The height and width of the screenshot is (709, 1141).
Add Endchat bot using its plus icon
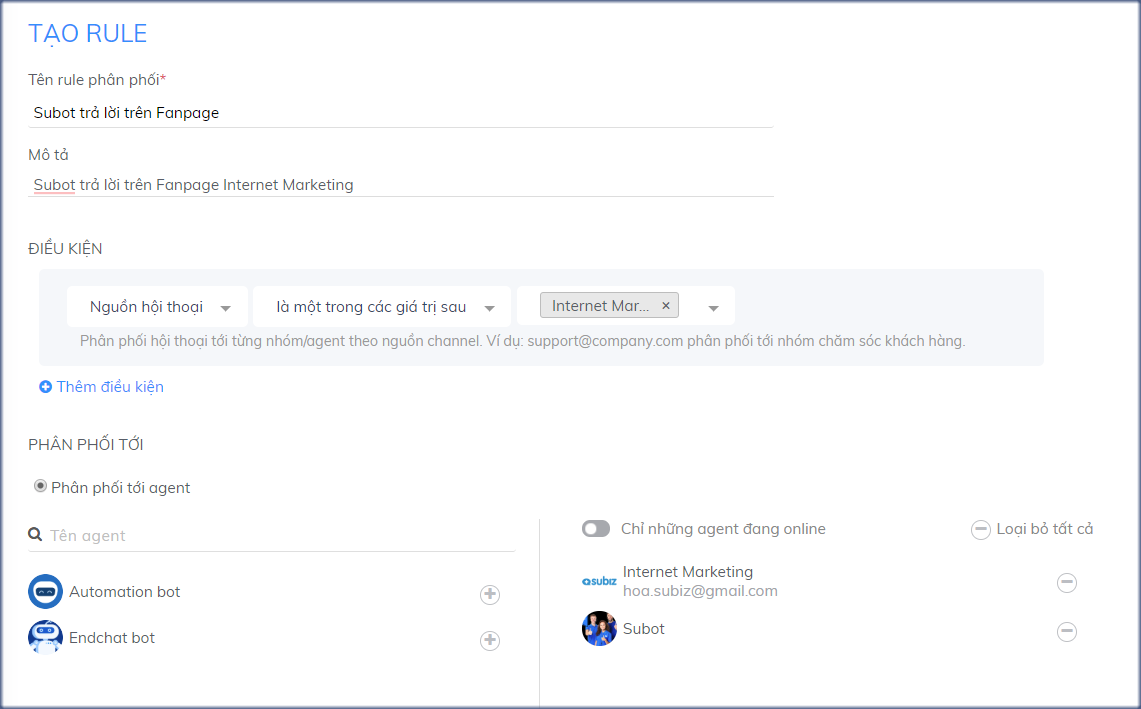pyautogui.click(x=490, y=641)
